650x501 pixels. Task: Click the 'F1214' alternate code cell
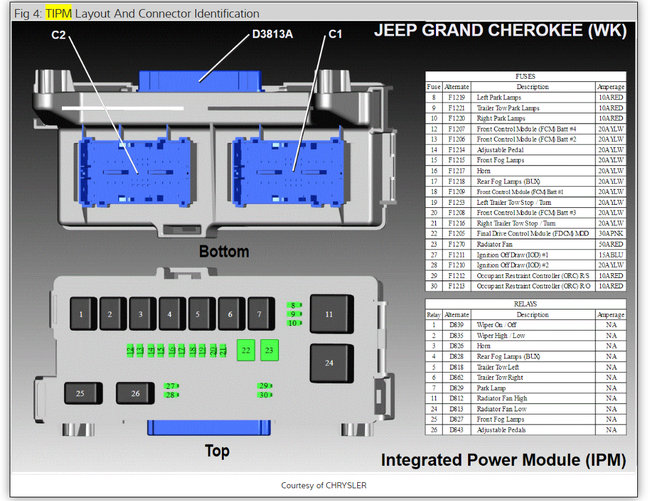(456, 150)
